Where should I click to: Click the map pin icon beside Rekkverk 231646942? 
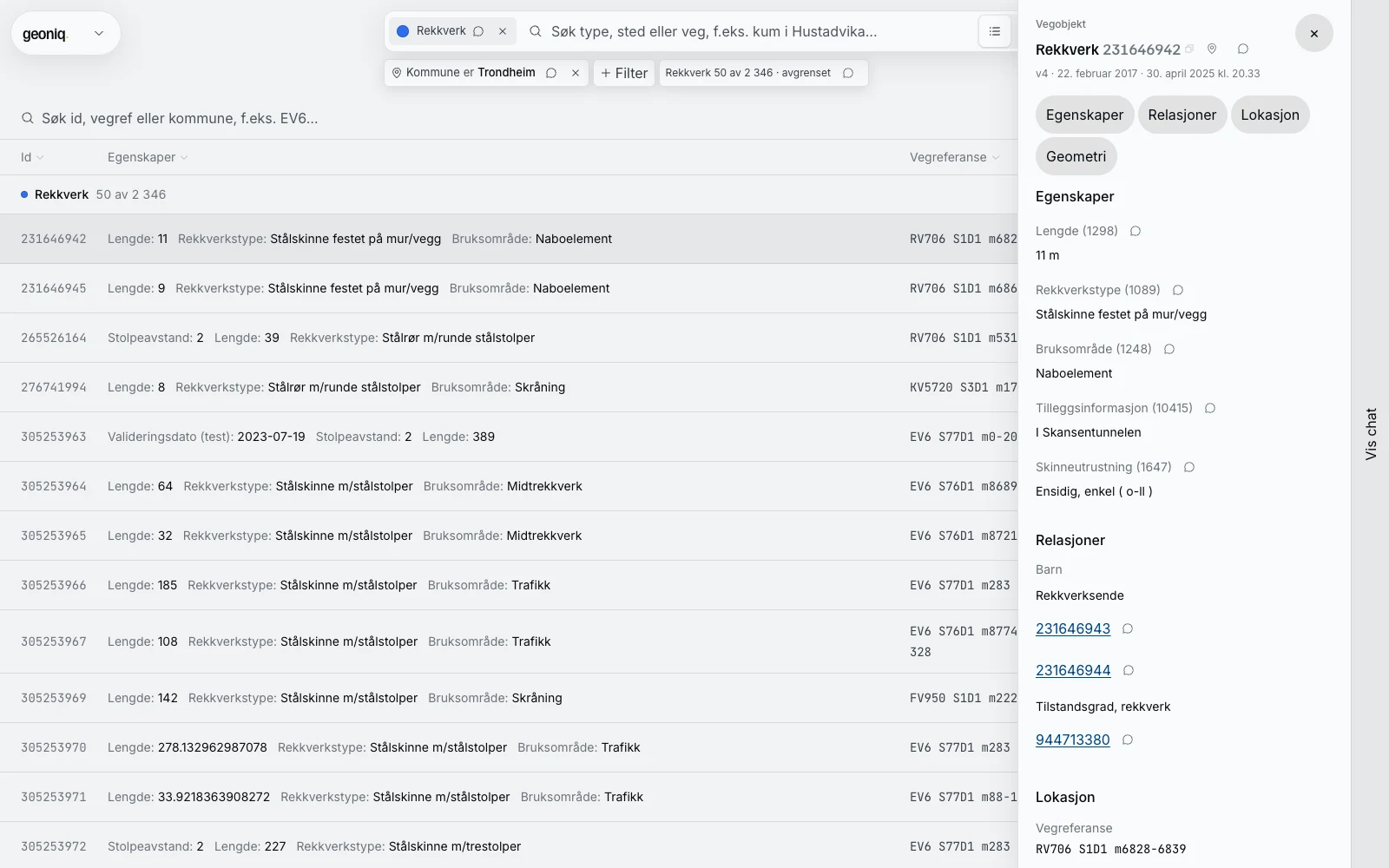pyautogui.click(x=1212, y=49)
